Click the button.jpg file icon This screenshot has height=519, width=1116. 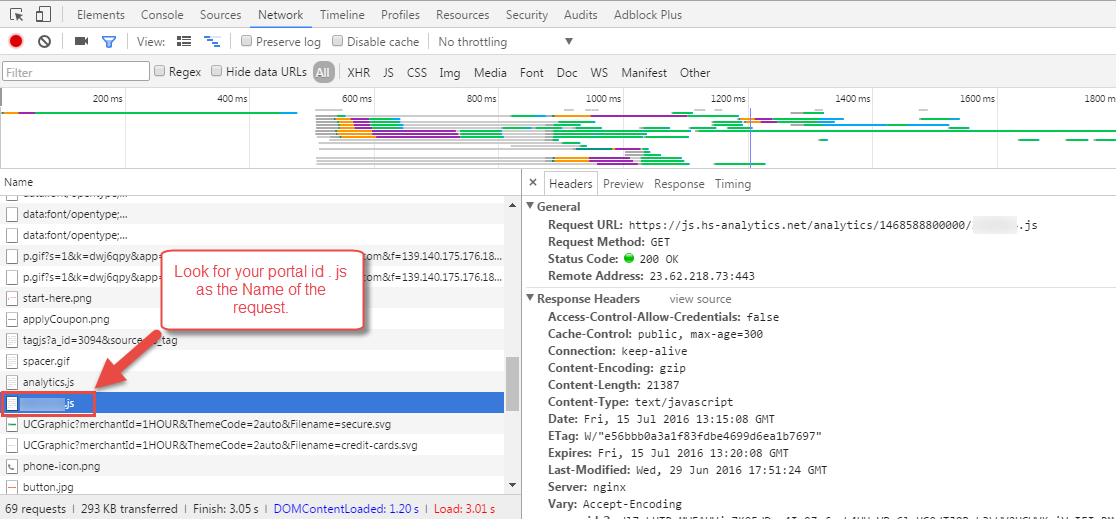click(11, 487)
